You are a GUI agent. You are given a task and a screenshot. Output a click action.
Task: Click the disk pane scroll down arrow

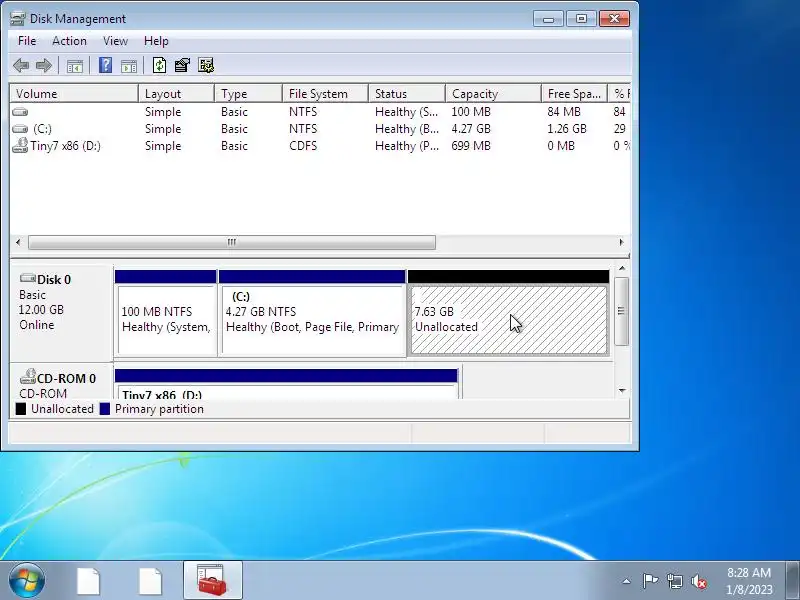click(621, 391)
